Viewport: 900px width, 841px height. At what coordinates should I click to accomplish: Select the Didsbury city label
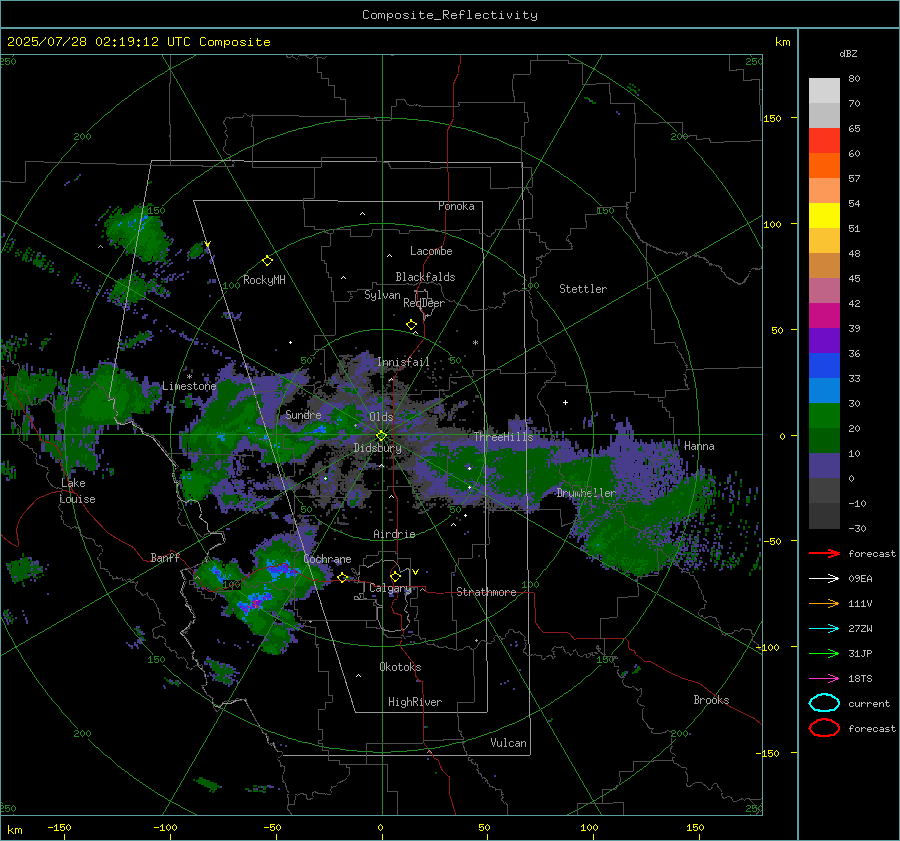378,448
